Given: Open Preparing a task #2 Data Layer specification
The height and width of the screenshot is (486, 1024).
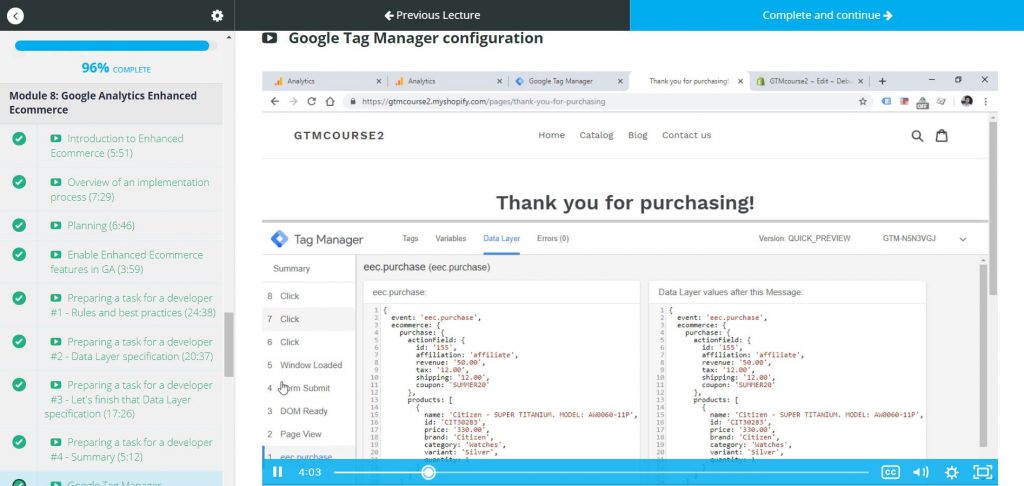Looking at the screenshot, I should click(x=131, y=349).
